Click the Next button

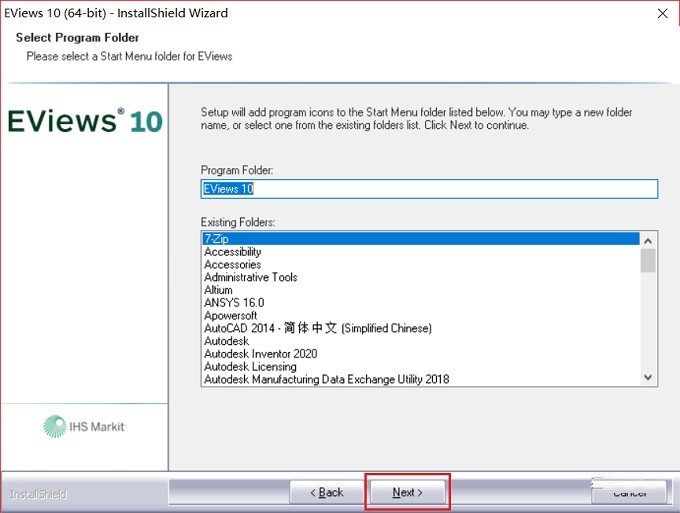(407, 492)
